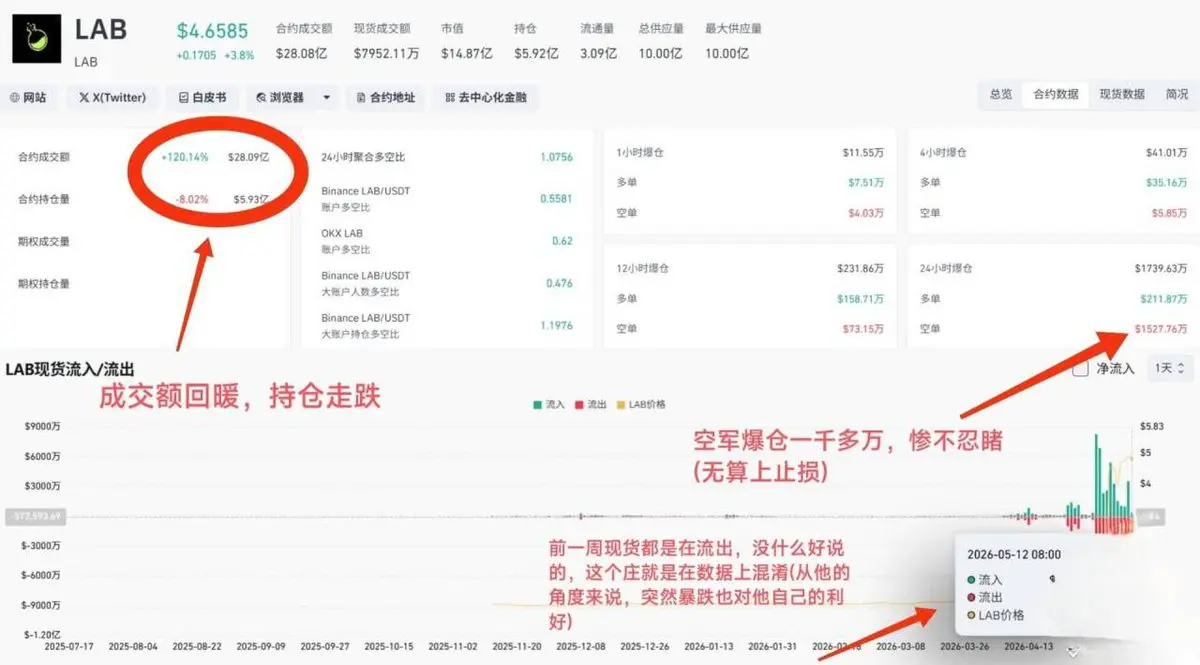Open the 1天 interval dropdown
This screenshot has height=665, width=1200.
pyautogui.click(x=1171, y=368)
